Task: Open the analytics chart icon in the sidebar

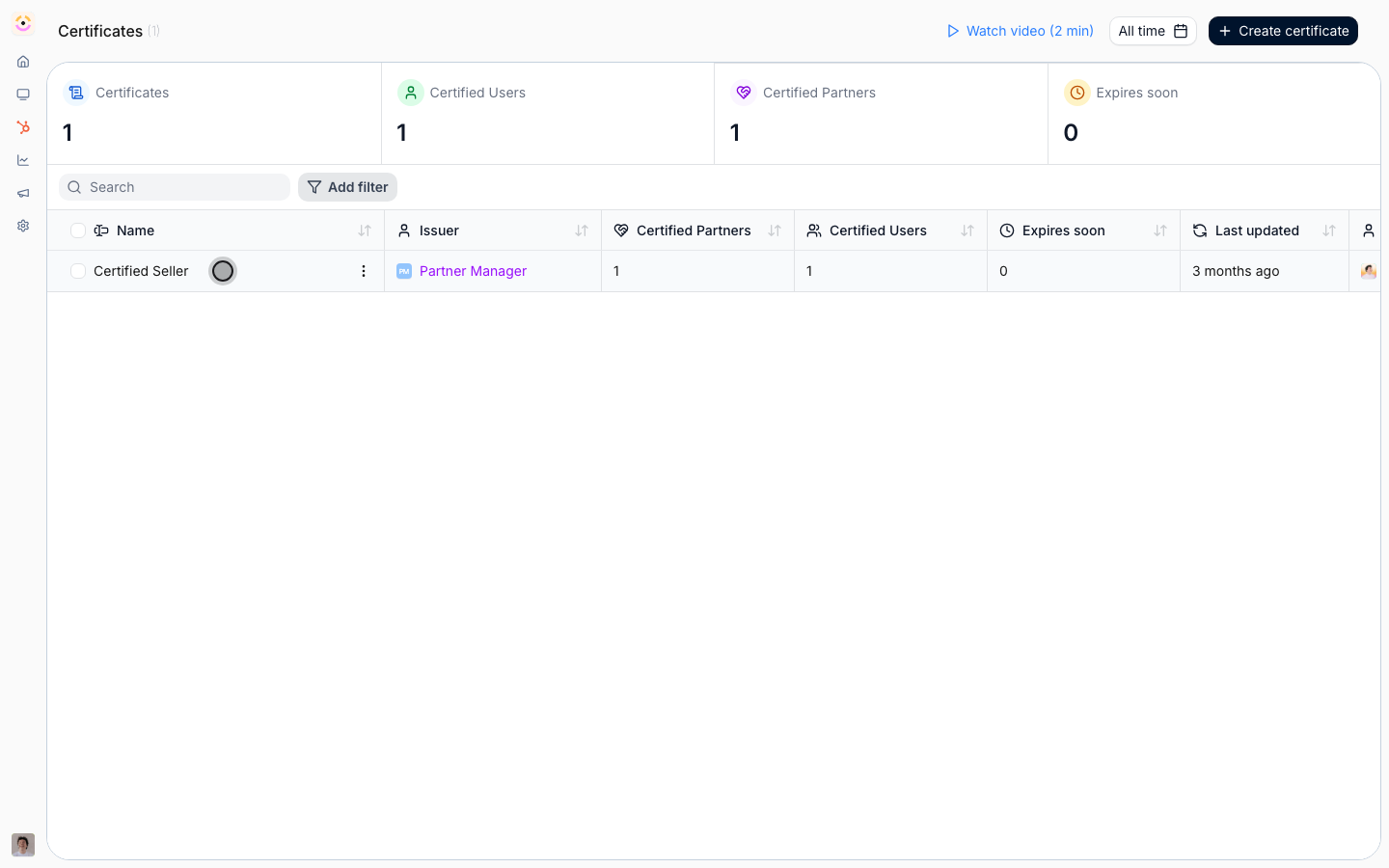Action: click(x=23, y=160)
